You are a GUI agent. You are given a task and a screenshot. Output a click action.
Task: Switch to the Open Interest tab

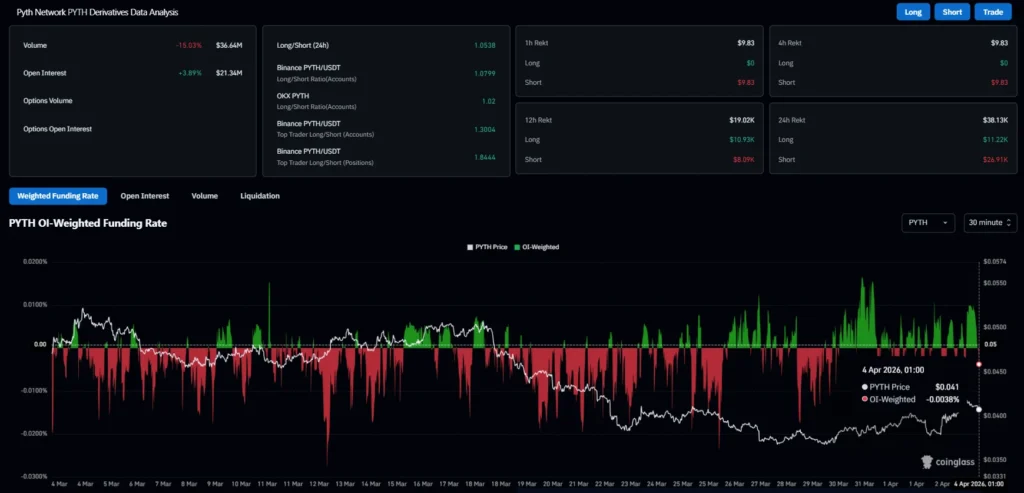tap(144, 196)
